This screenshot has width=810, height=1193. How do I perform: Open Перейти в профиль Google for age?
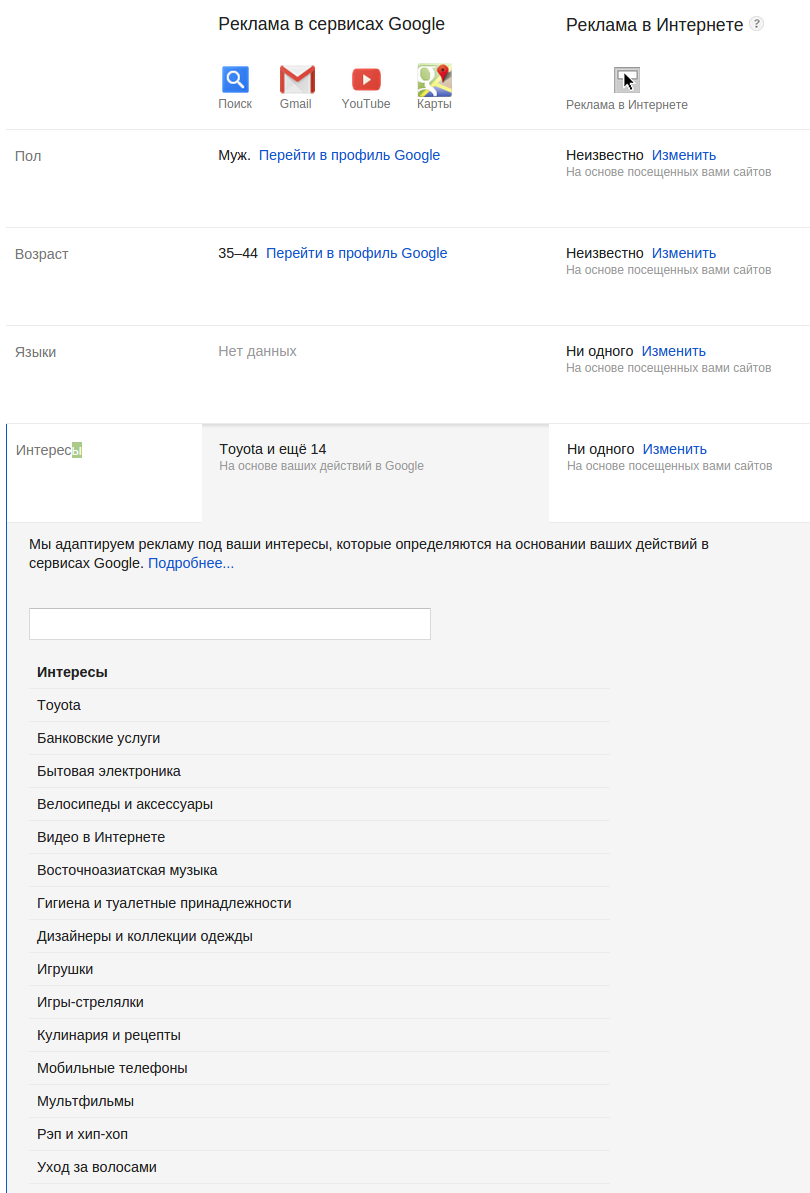[357, 253]
